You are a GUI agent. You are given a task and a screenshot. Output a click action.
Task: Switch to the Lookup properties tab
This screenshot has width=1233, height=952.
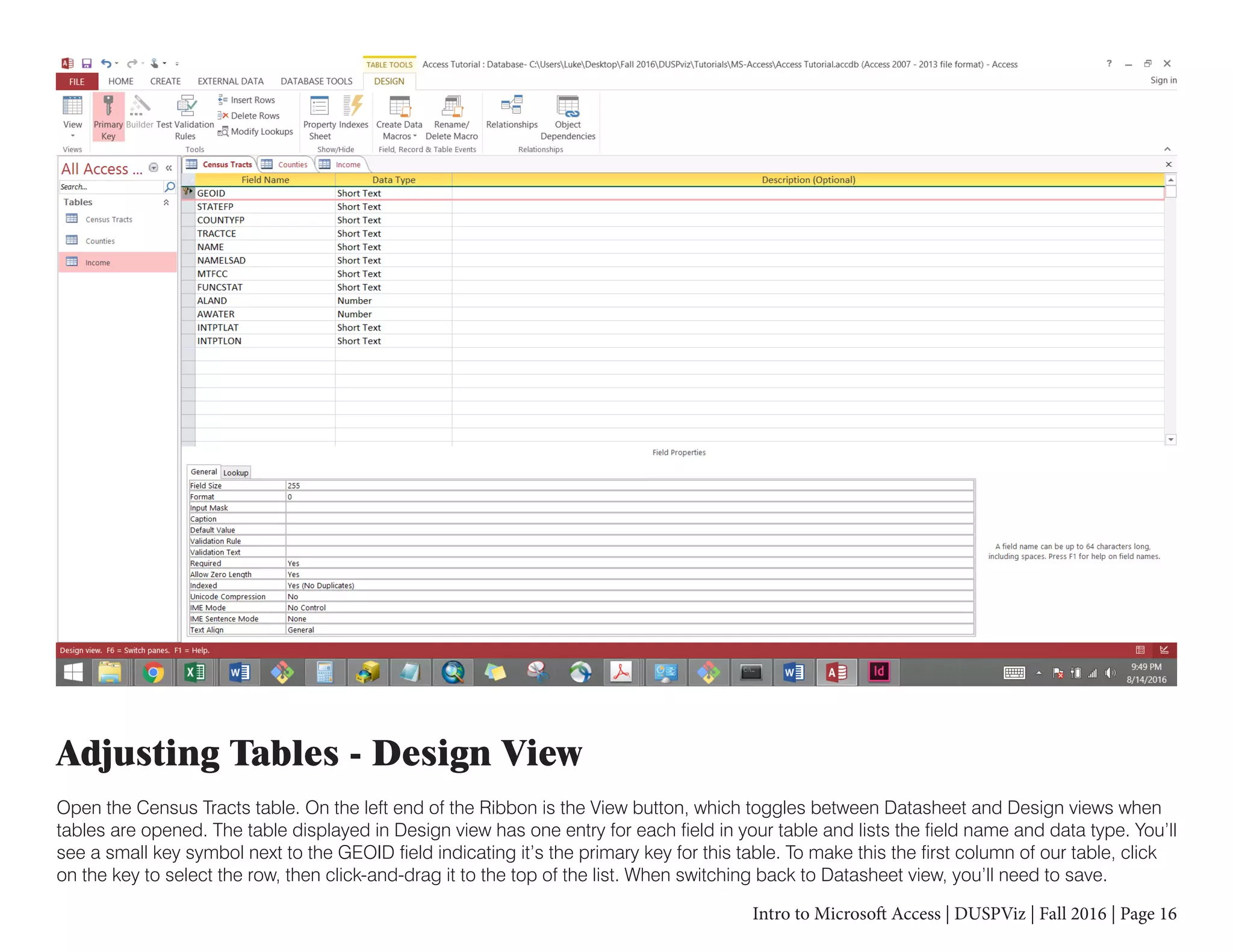click(x=235, y=472)
